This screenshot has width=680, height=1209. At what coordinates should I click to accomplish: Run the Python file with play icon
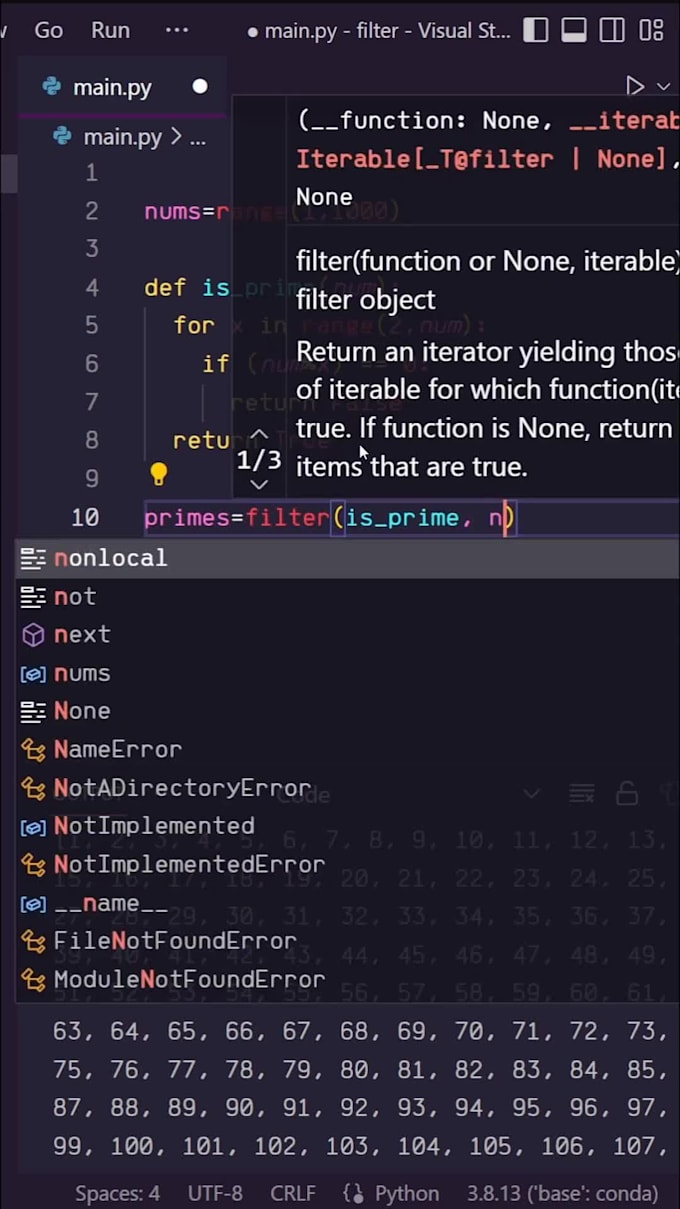coord(634,87)
